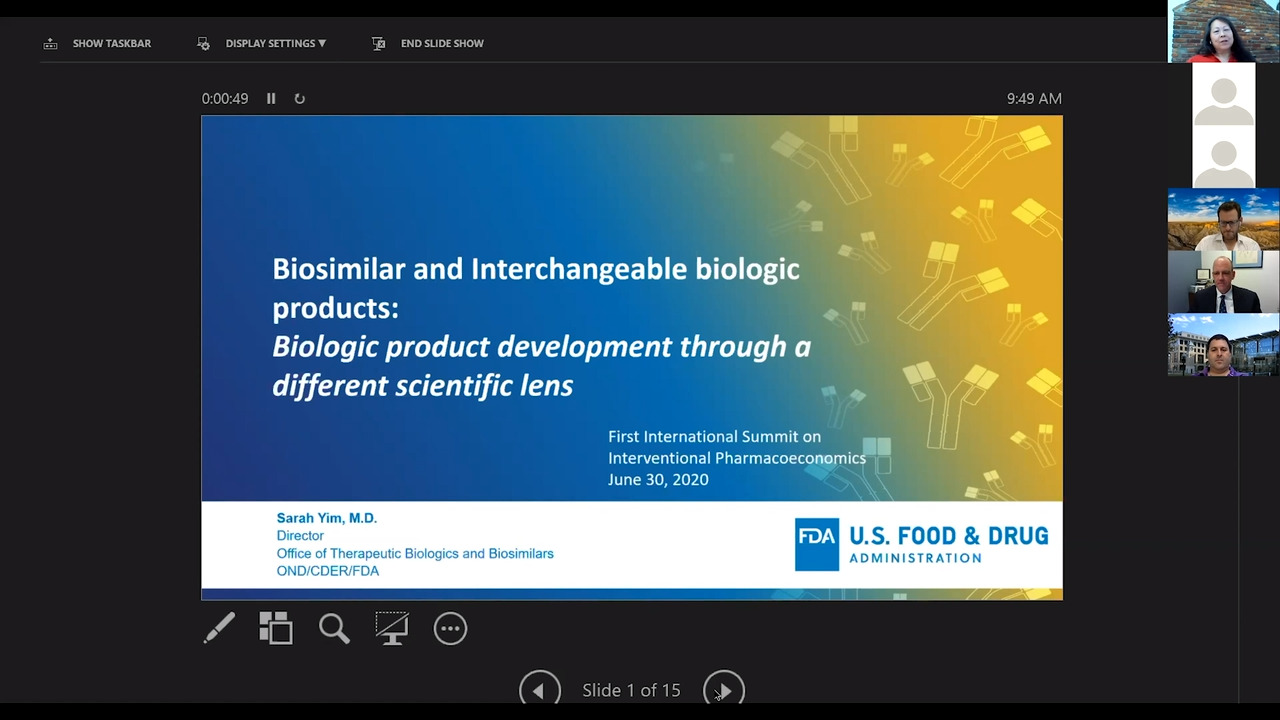Toggle black out slide show icon
The height and width of the screenshot is (720, 1280).
point(392,628)
